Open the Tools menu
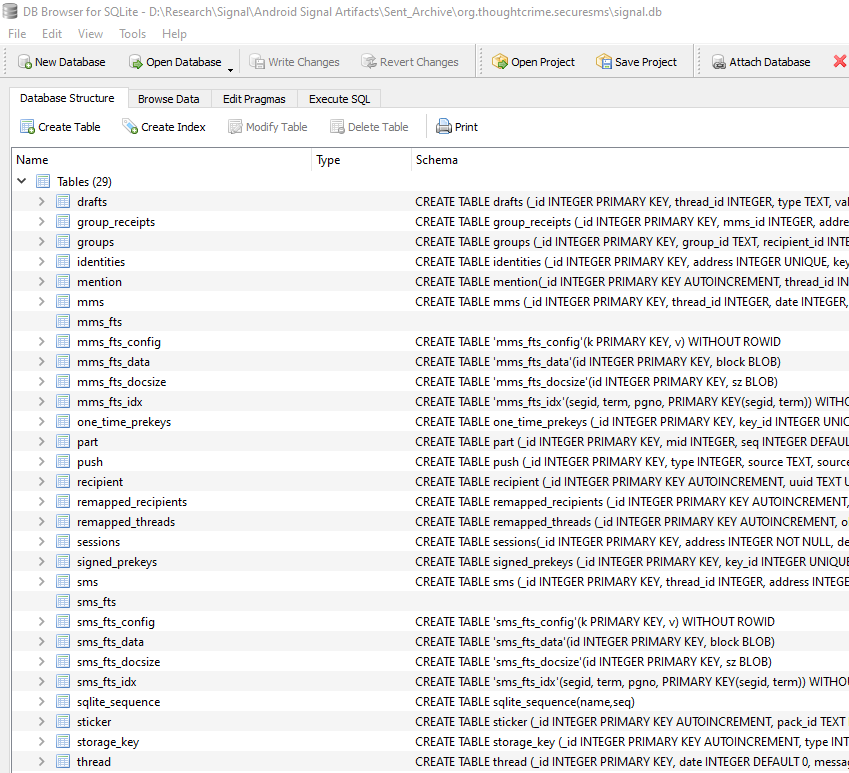Image resolution: width=849 pixels, height=773 pixels. pos(133,34)
